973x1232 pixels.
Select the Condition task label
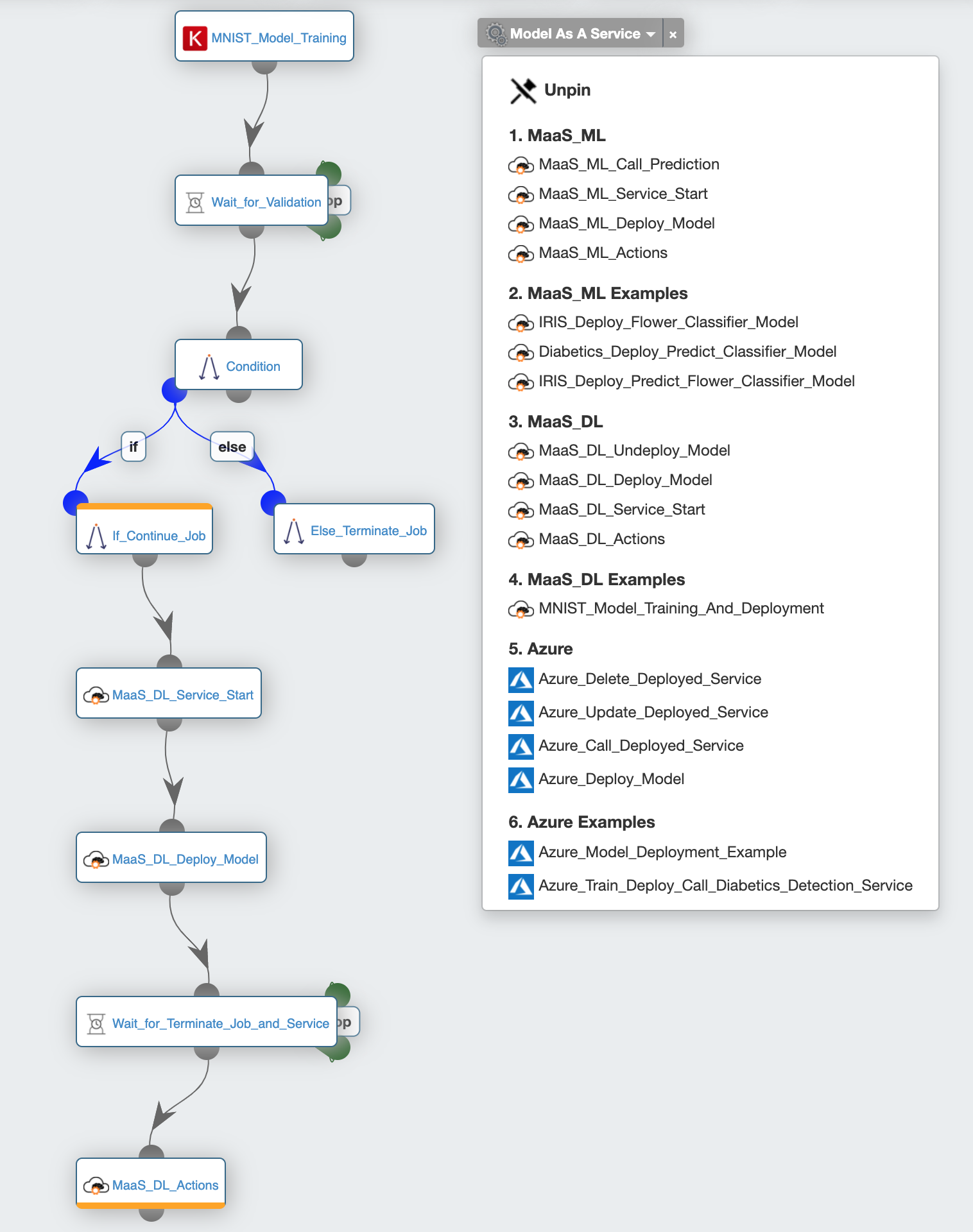click(x=254, y=367)
